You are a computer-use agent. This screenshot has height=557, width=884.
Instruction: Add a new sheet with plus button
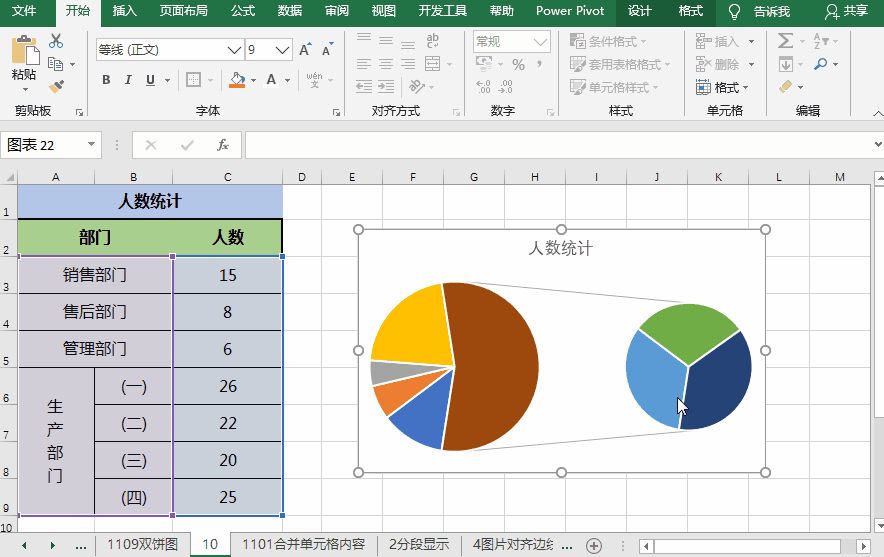(594, 545)
